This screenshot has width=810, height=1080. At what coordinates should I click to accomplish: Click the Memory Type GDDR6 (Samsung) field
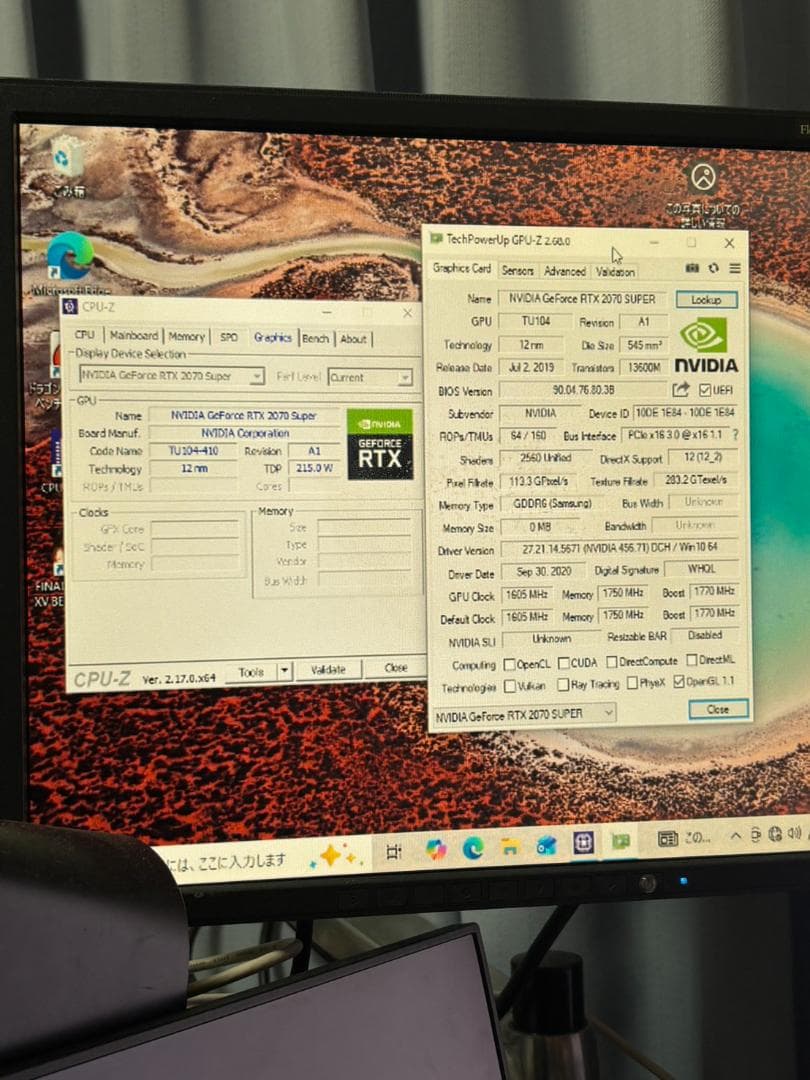[x=552, y=503]
